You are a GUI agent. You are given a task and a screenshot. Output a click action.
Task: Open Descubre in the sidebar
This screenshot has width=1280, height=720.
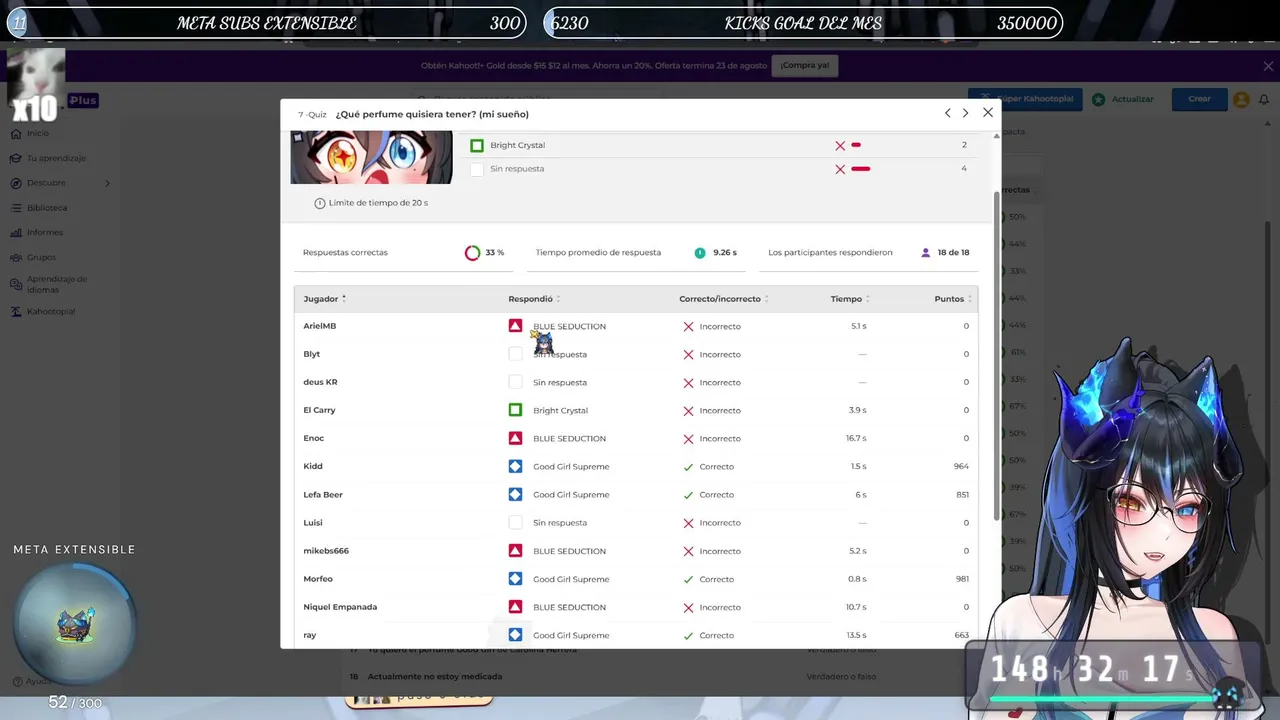click(x=46, y=183)
